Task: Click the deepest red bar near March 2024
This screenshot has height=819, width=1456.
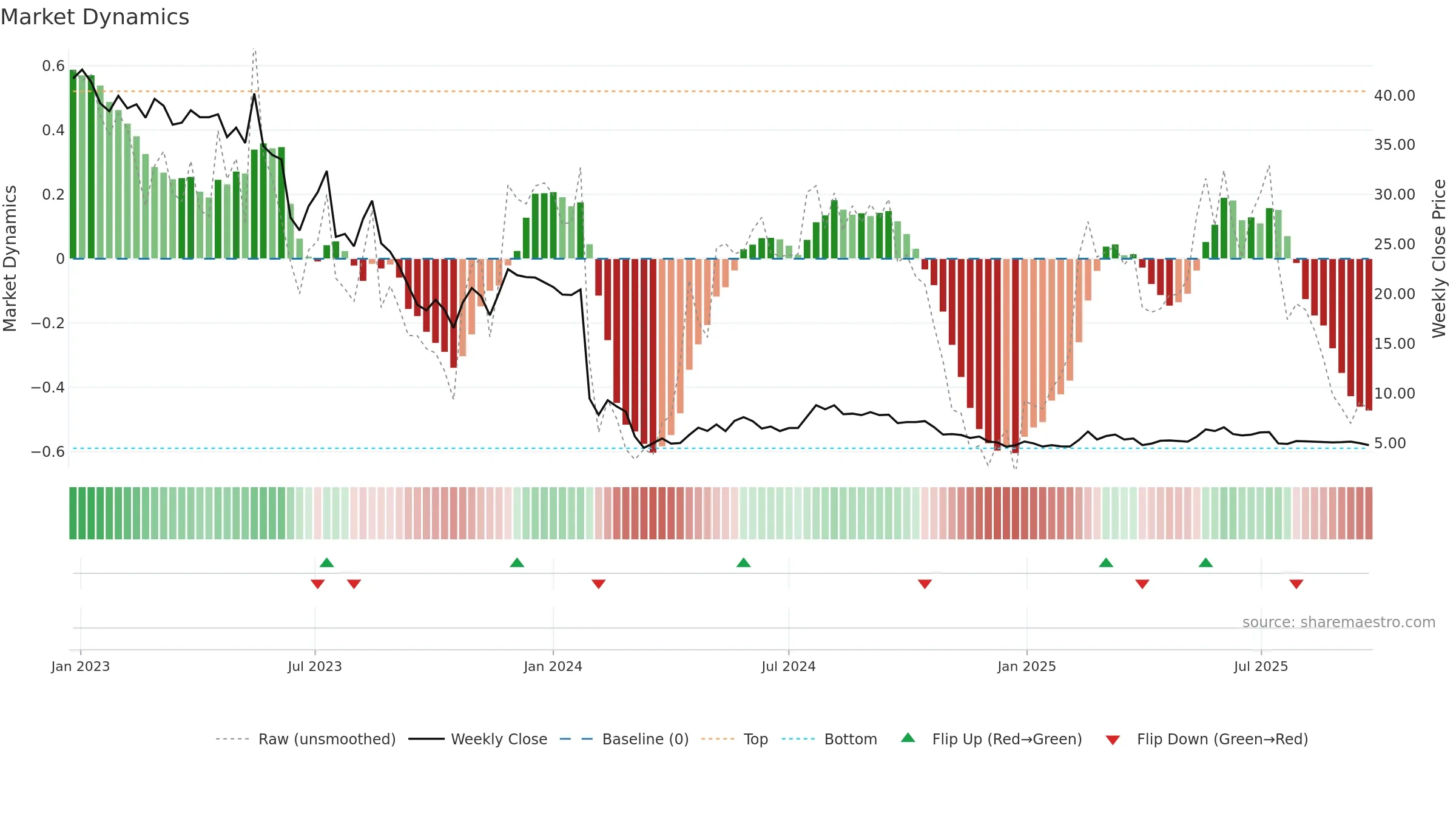Action: tap(653, 356)
